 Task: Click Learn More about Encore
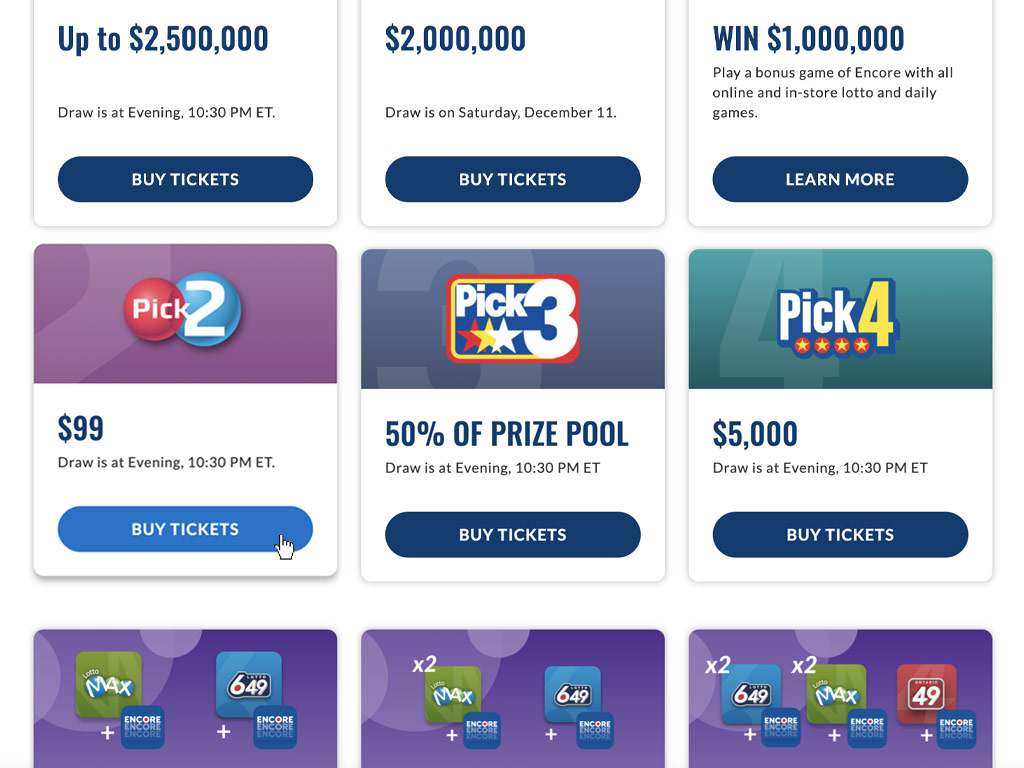[840, 179]
